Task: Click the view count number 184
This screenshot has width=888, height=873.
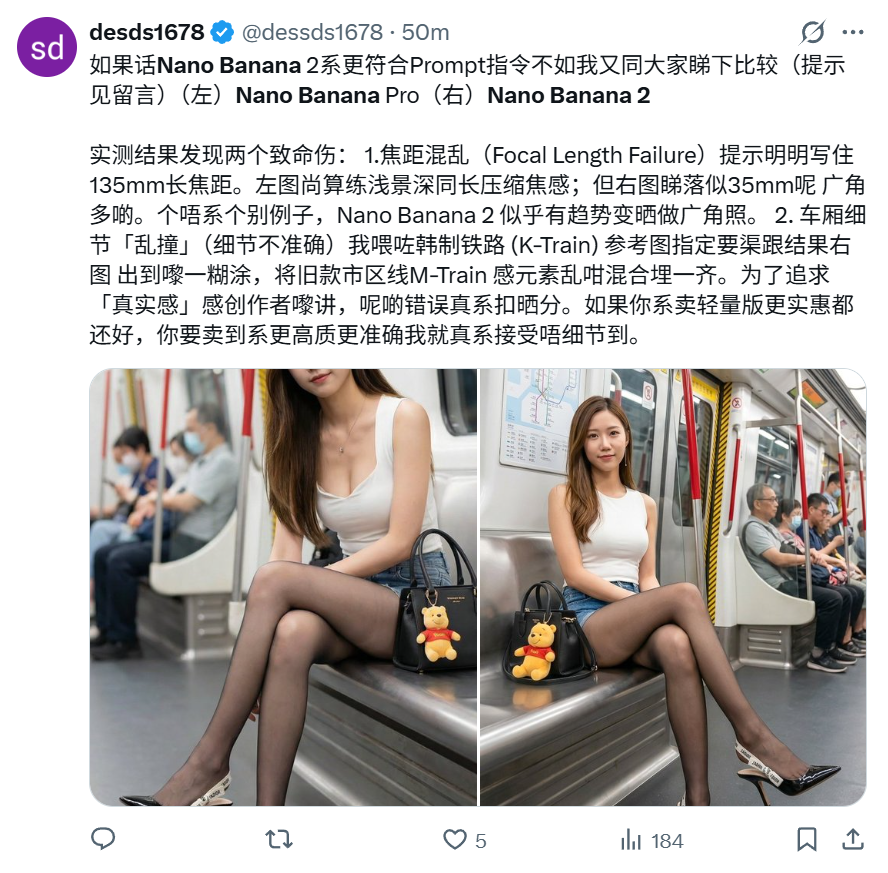Action: click(667, 841)
